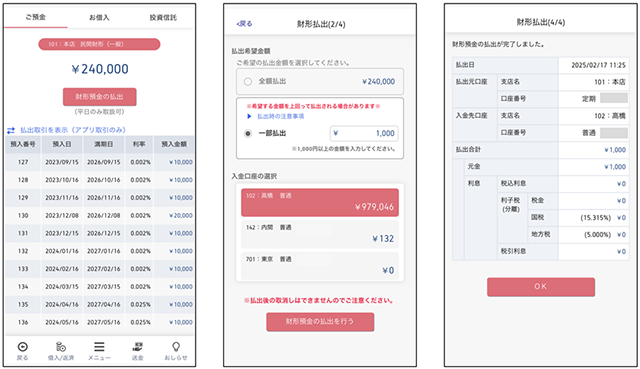Tap the 101:本店 民間財形 account pill

point(99,44)
